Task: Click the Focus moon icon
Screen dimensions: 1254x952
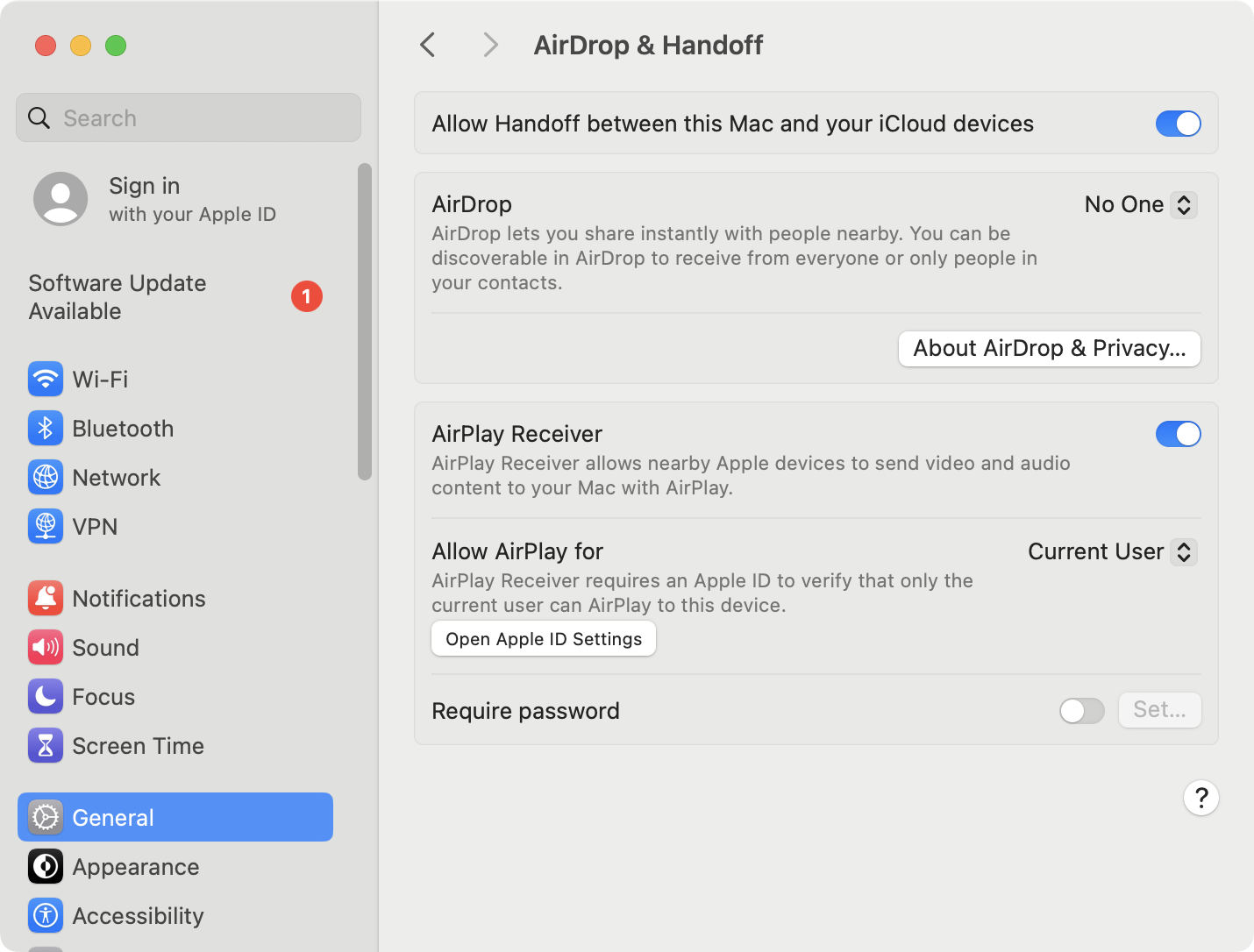Action: click(46, 697)
